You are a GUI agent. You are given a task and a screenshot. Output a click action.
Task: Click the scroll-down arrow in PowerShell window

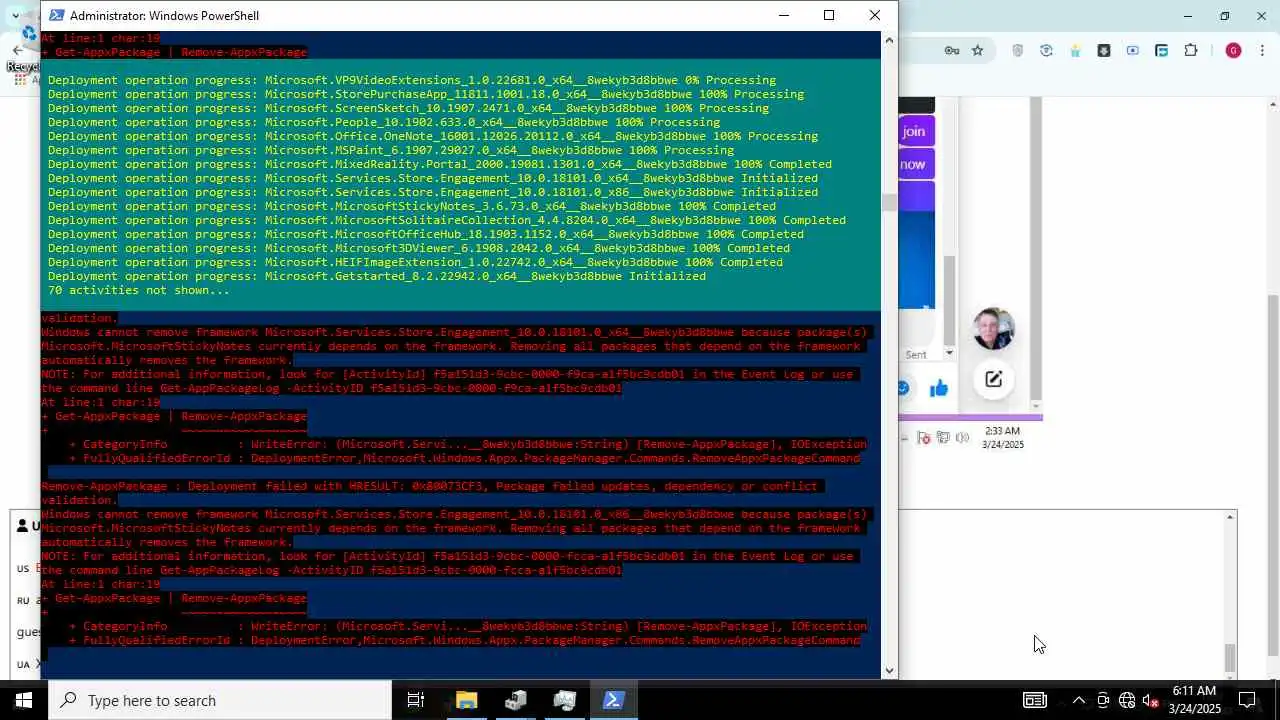889,671
